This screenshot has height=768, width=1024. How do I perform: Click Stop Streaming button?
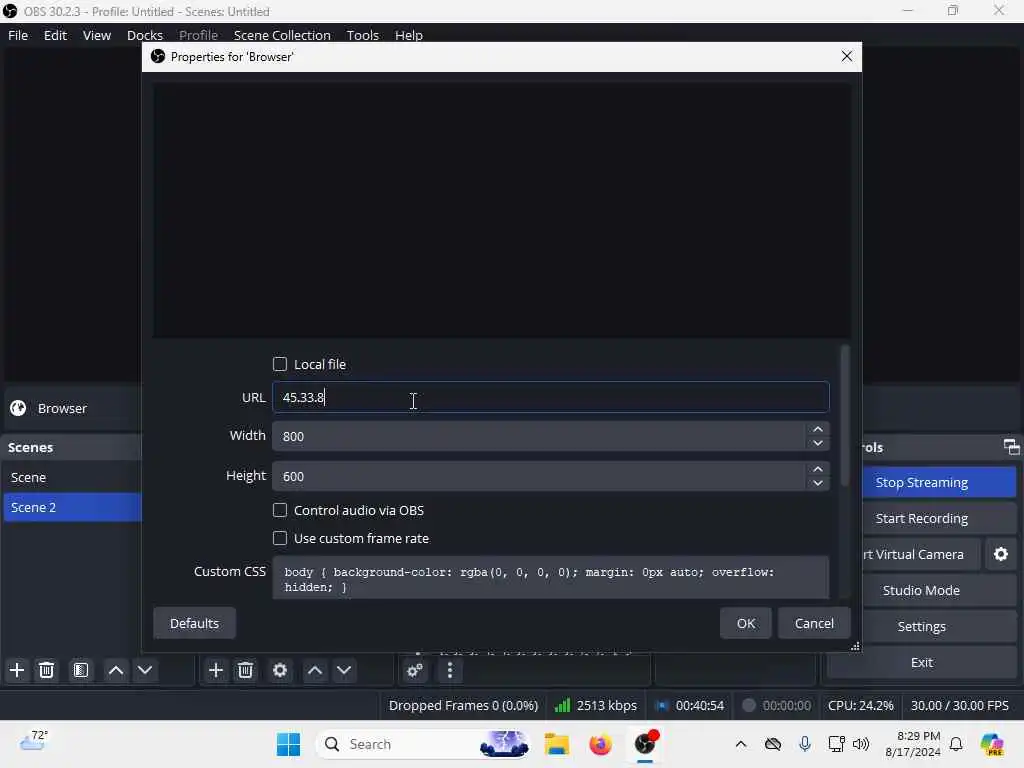(x=939, y=483)
